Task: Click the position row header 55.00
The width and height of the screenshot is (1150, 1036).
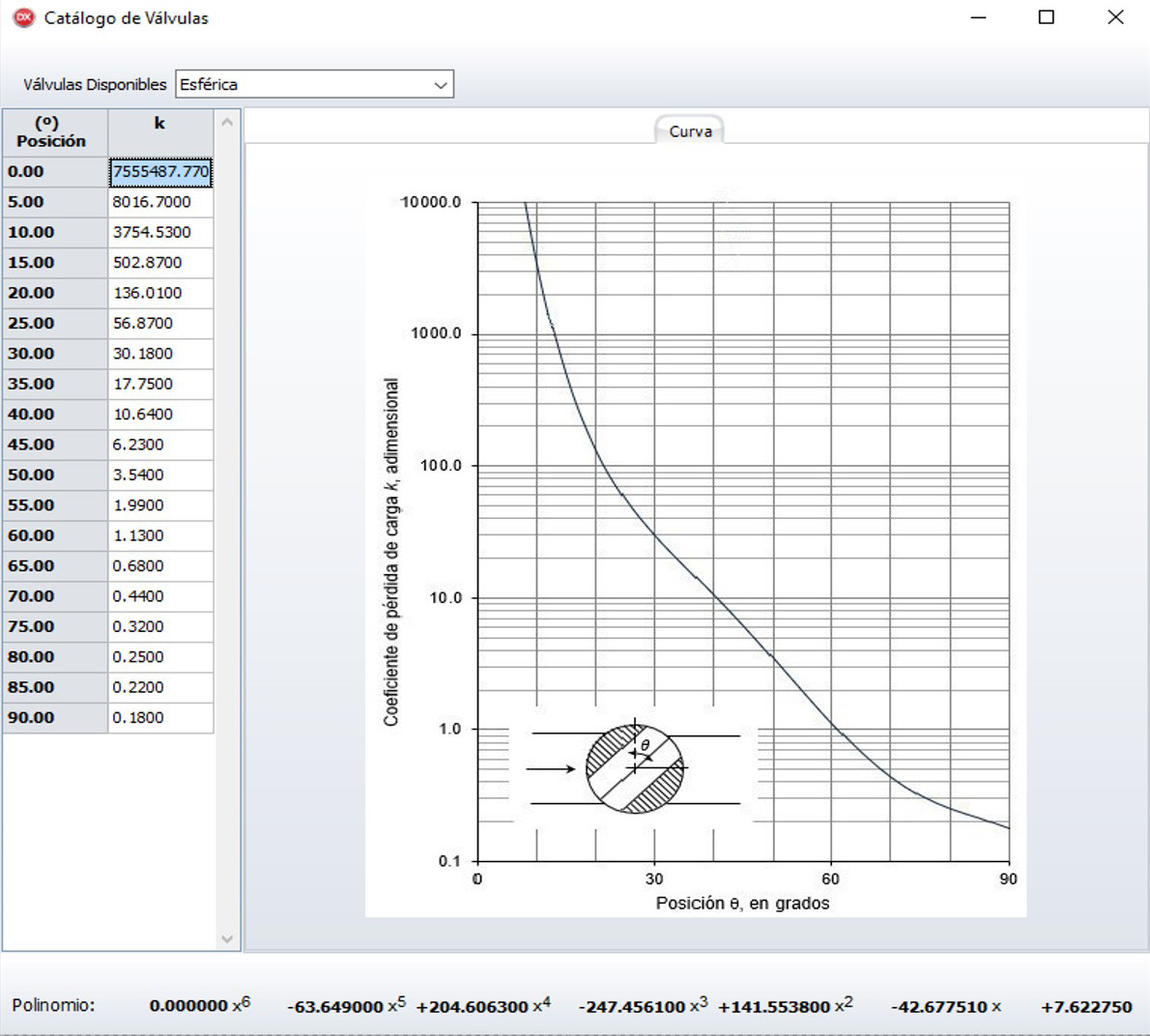Action: point(55,505)
